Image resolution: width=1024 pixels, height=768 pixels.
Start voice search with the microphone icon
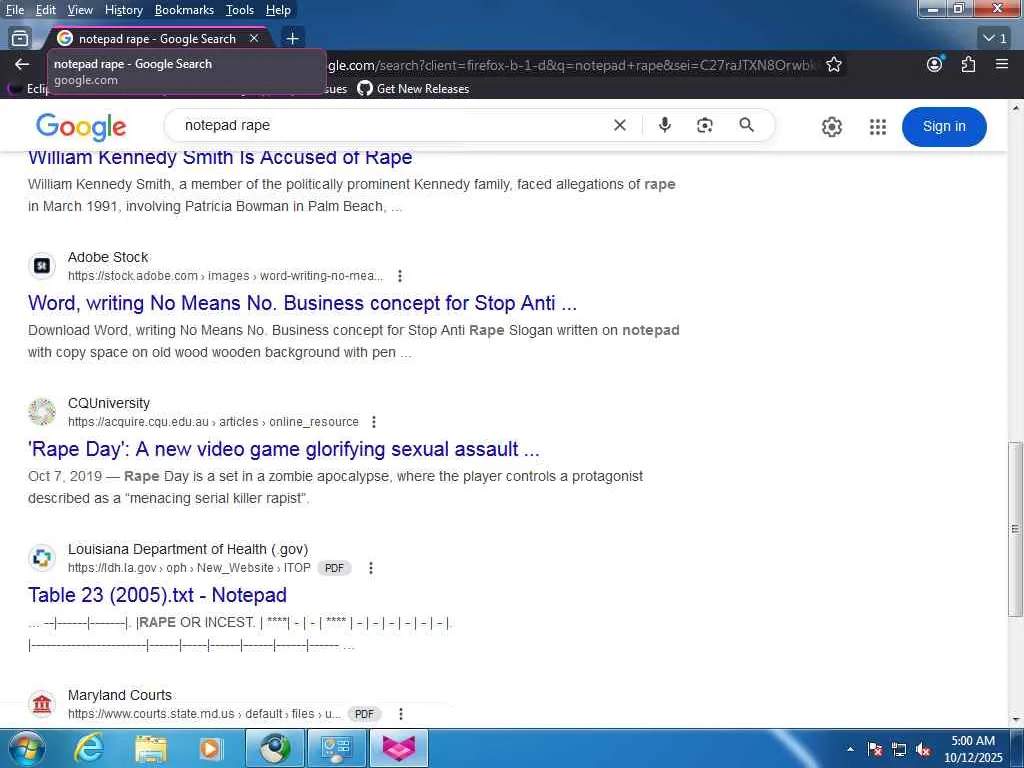[x=664, y=125]
